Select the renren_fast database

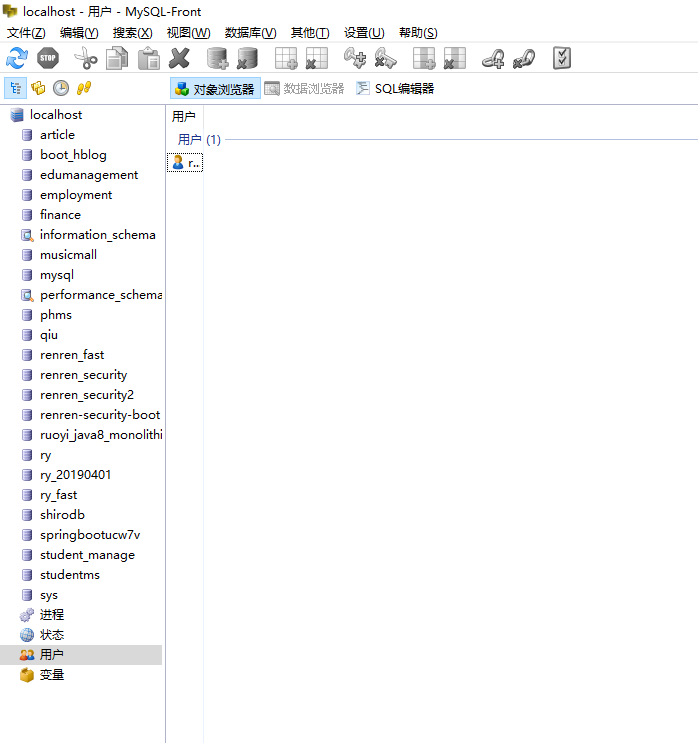click(72, 355)
